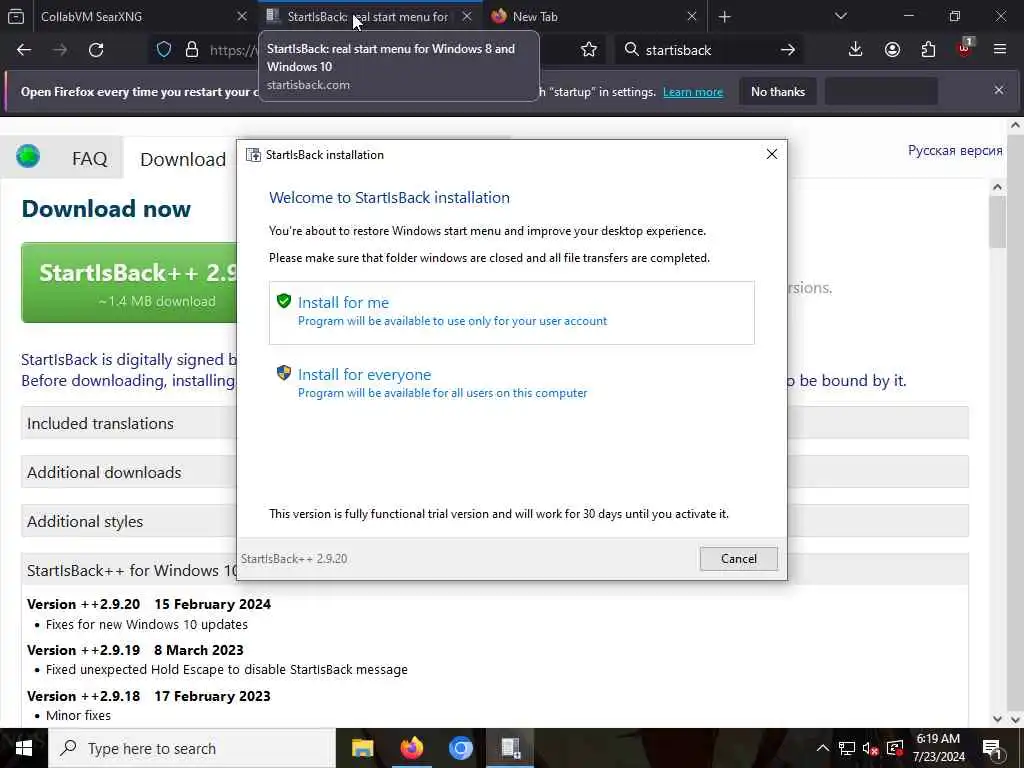Open the Firefox hamburger menu
This screenshot has height=768, width=1024.
[x=999, y=50]
